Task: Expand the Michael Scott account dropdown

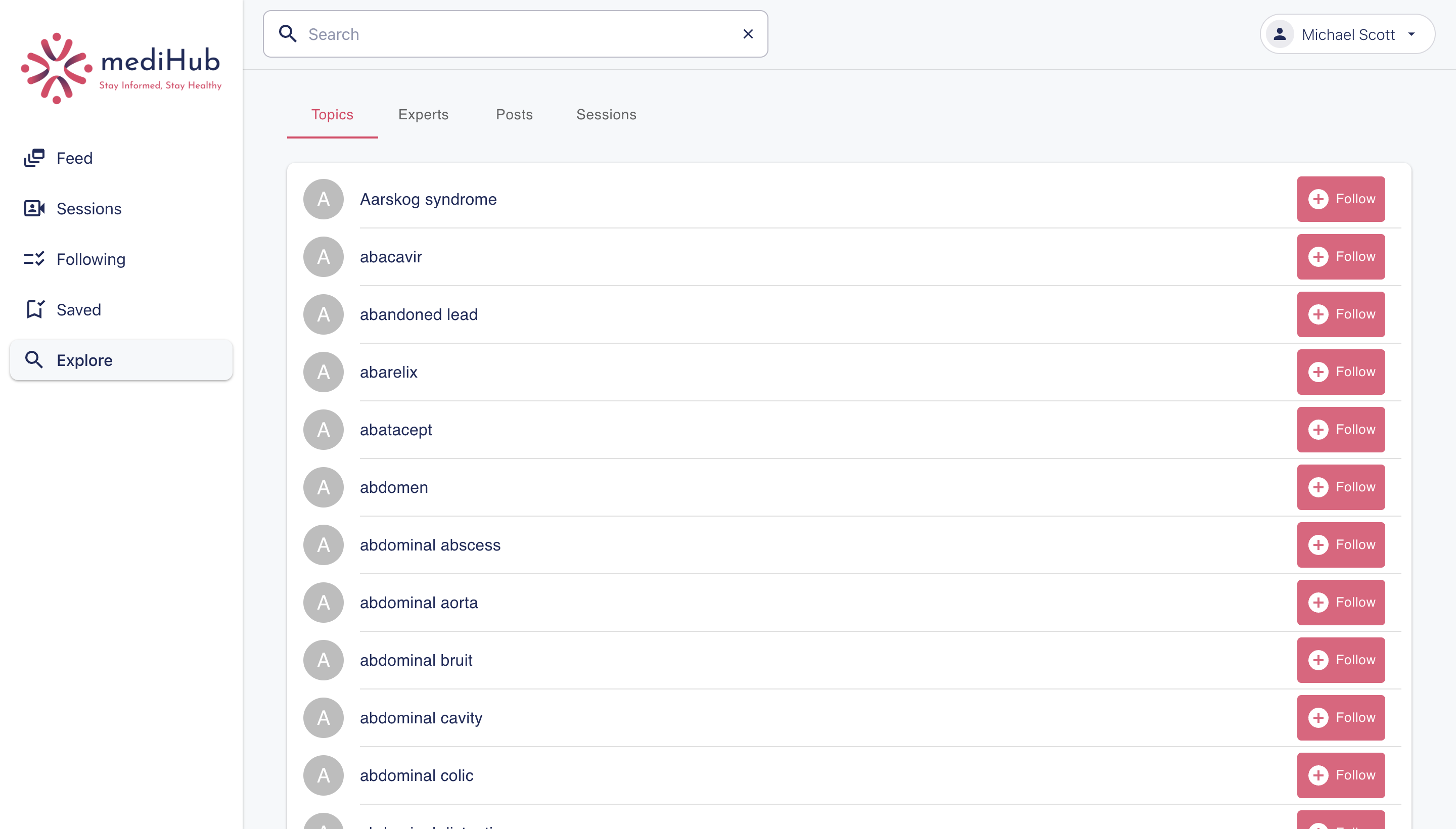Action: [x=1412, y=34]
